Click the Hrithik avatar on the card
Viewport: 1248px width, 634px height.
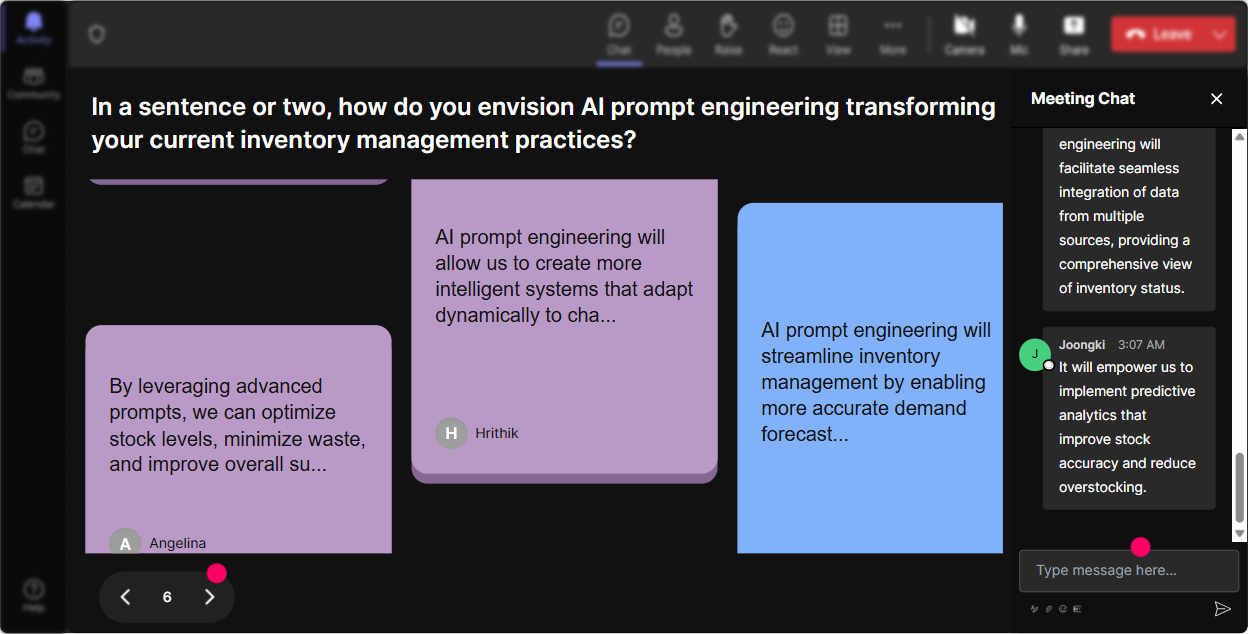[451, 433]
